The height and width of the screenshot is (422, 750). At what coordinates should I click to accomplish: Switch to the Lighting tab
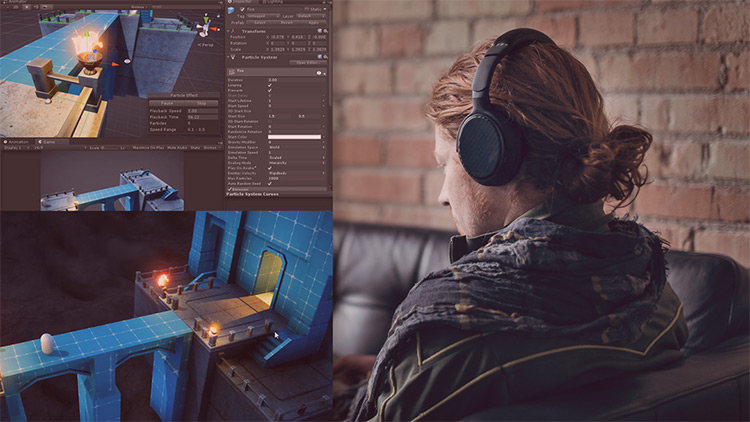tap(273, 1)
